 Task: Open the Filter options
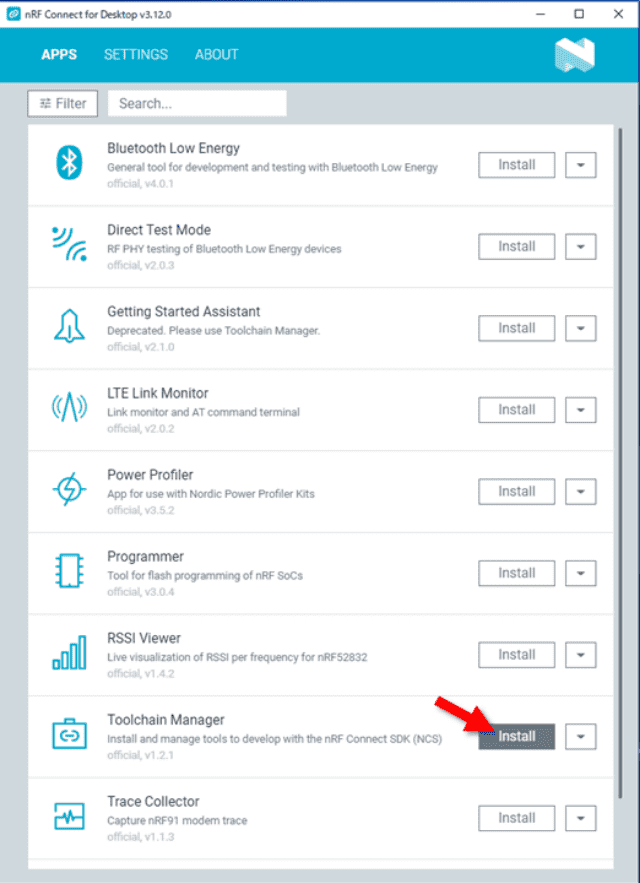pyautogui.click(x=62, y=103)
